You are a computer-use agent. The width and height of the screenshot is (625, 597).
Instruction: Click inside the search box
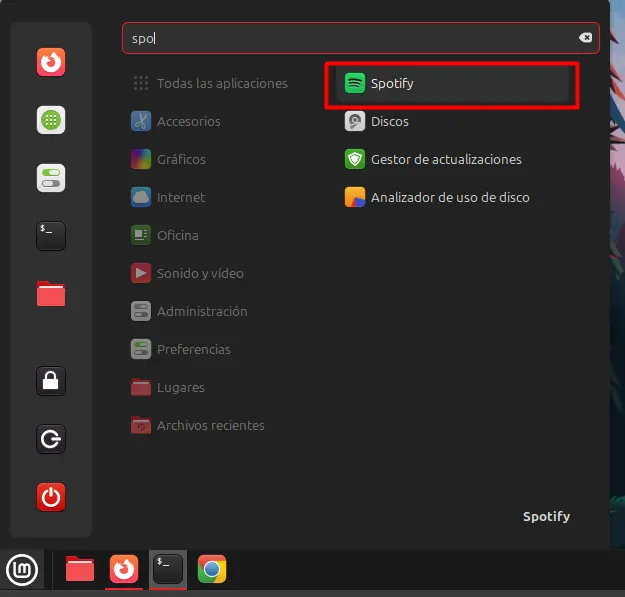350,38
